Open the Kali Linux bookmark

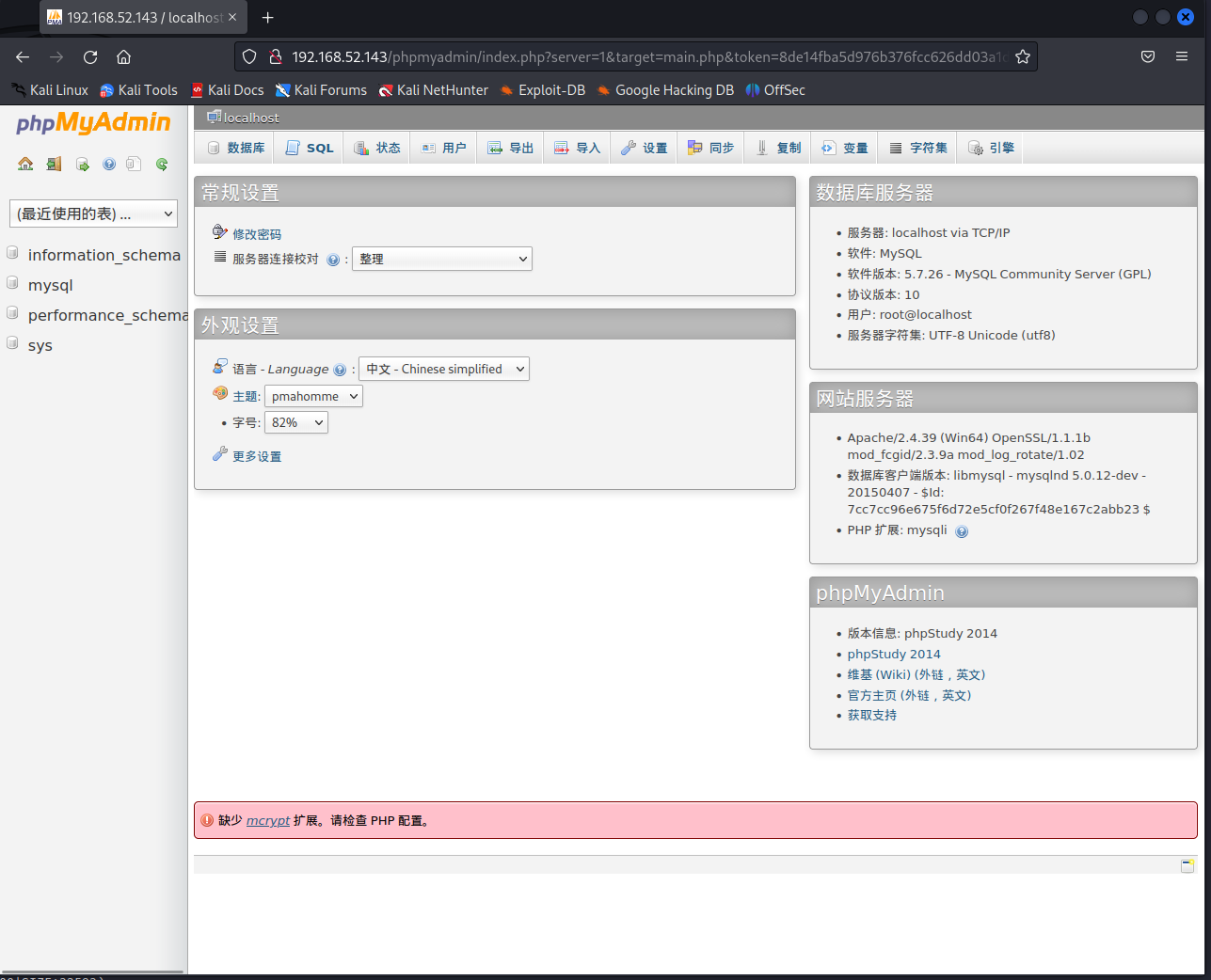pyautogui.click(x=50, y=90)
